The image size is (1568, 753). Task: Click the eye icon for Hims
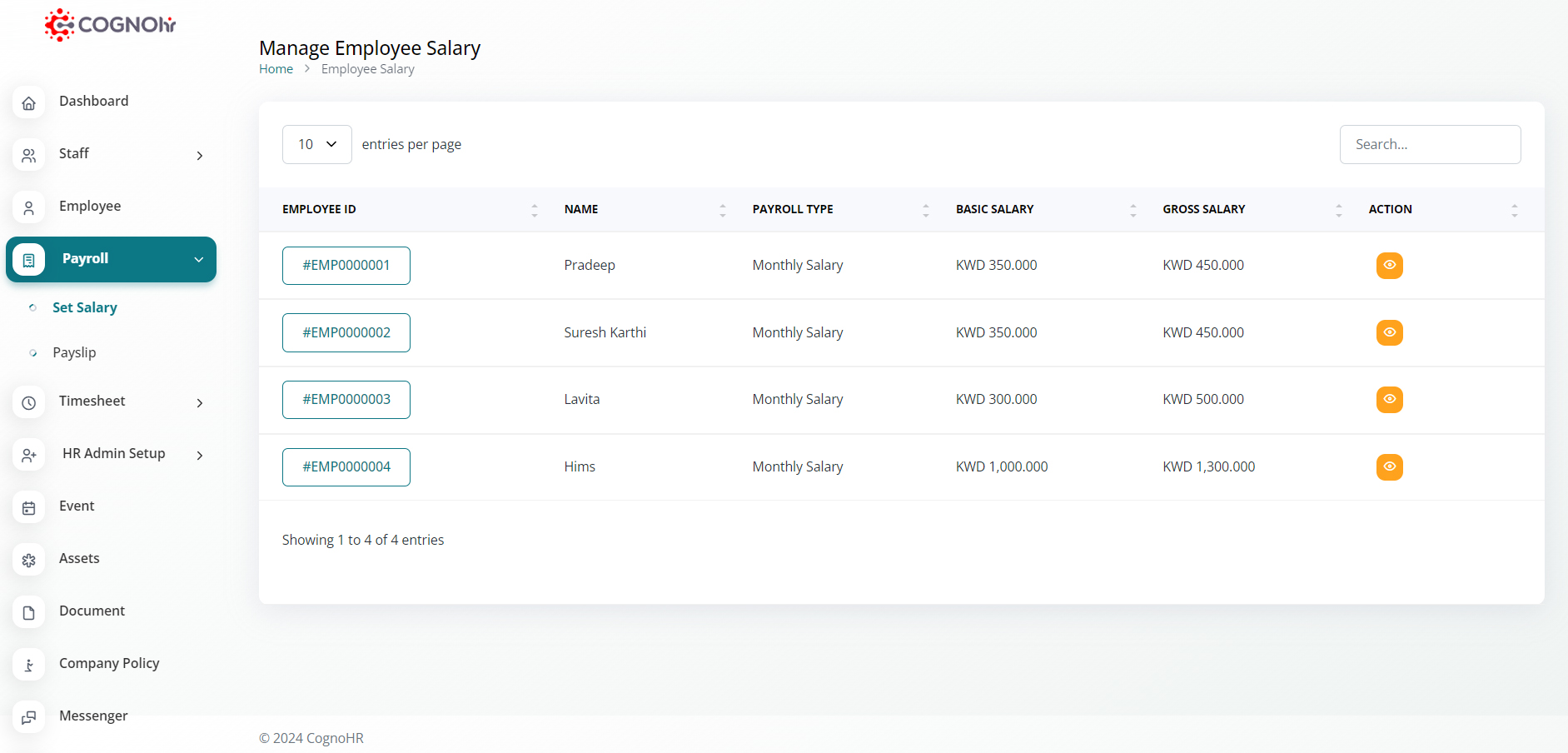pyautogui.click(x=1389, y=466)
